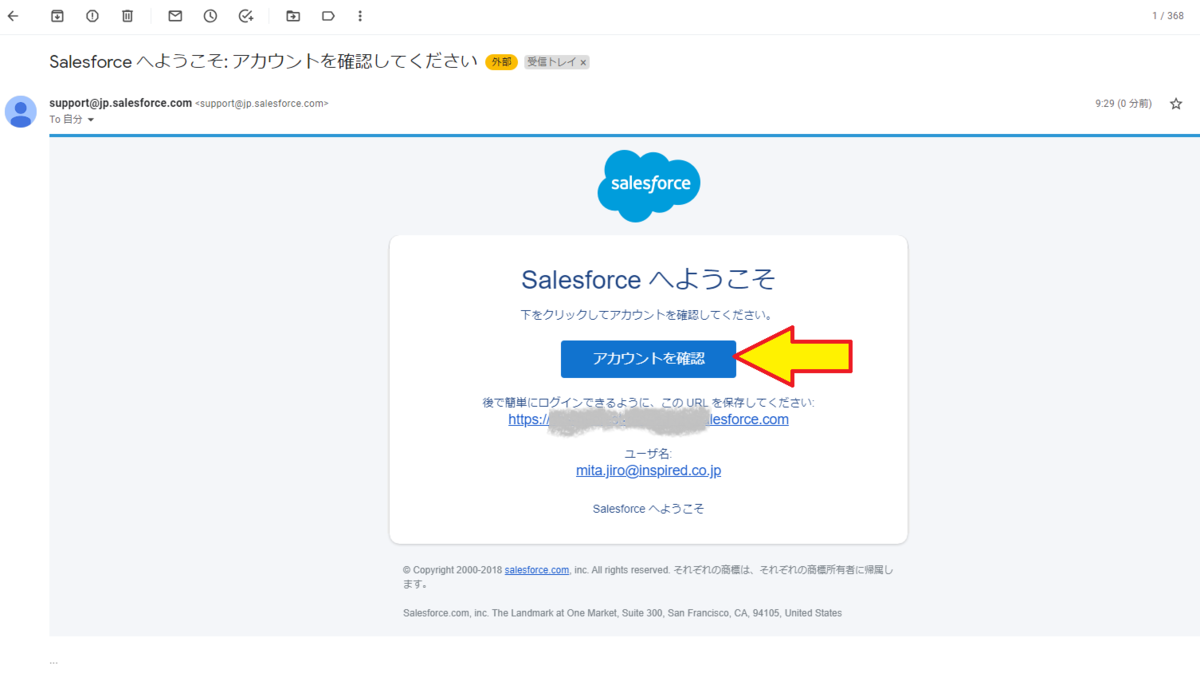Click the アカウントを確認 button
1200x673 pixels.
pos(648,359)
